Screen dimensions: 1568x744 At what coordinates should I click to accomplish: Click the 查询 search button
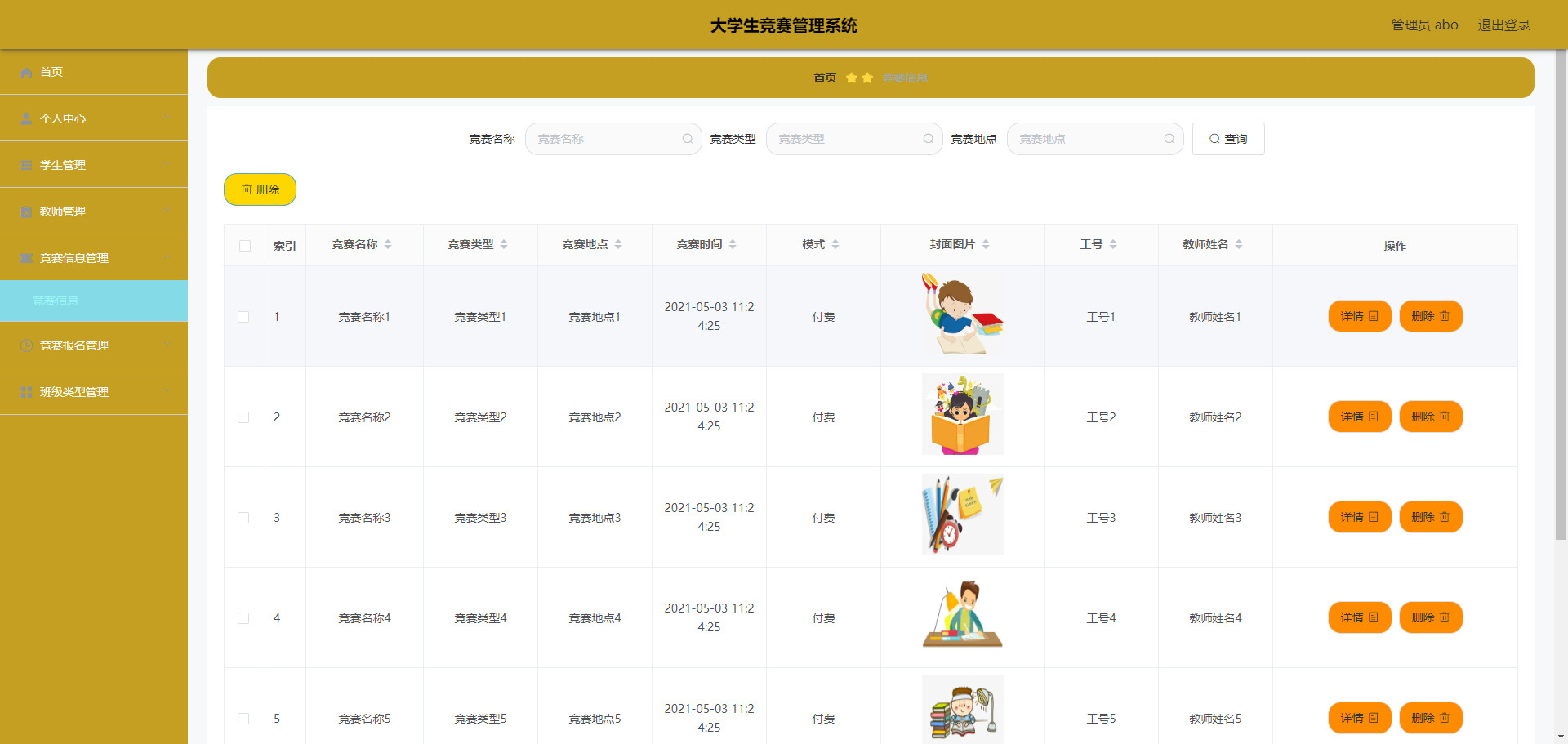[1228, 139]
